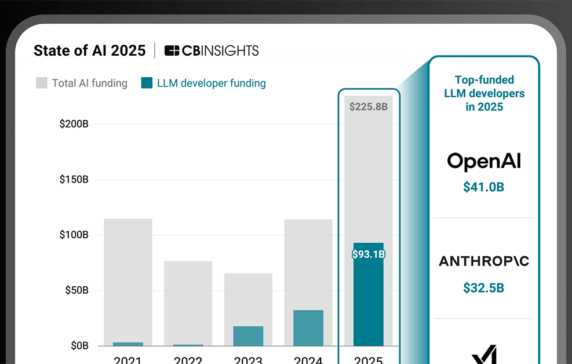Click the OpenAI $41.0B funding amount
Viewport: 572px width, 364px height.
(484, 187)
